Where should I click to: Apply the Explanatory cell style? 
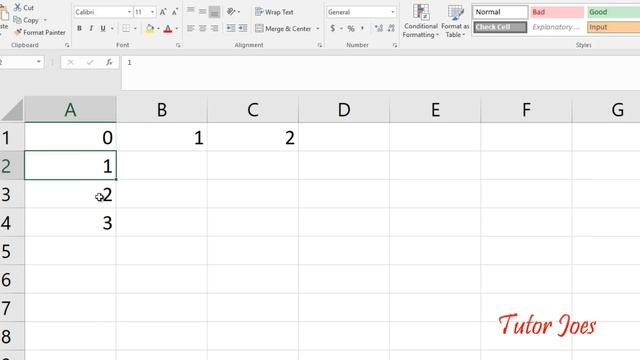pos(557,27)
